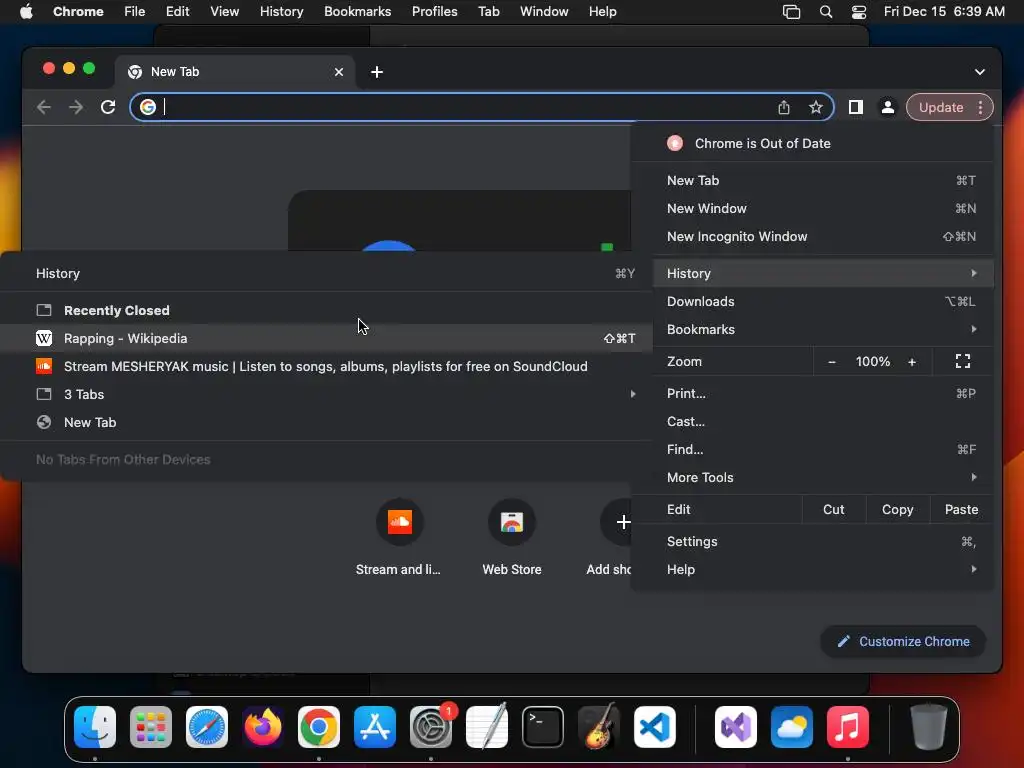Open Weather app from the Dock
The width and height of the screenshot is (1024, 768).
[792, 727]
